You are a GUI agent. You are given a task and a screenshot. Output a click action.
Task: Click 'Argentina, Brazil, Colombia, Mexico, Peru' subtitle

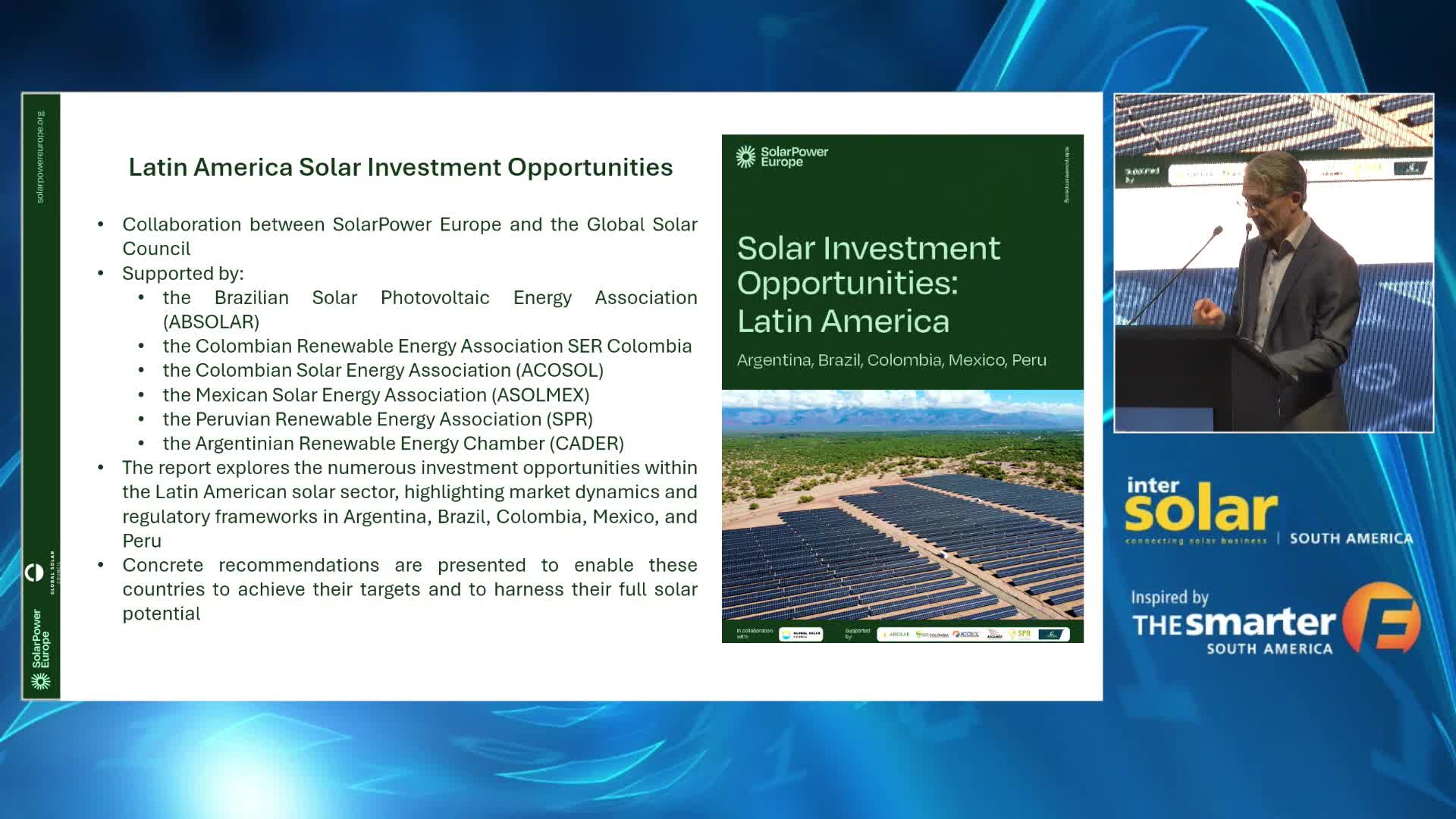tap(892, 360)
